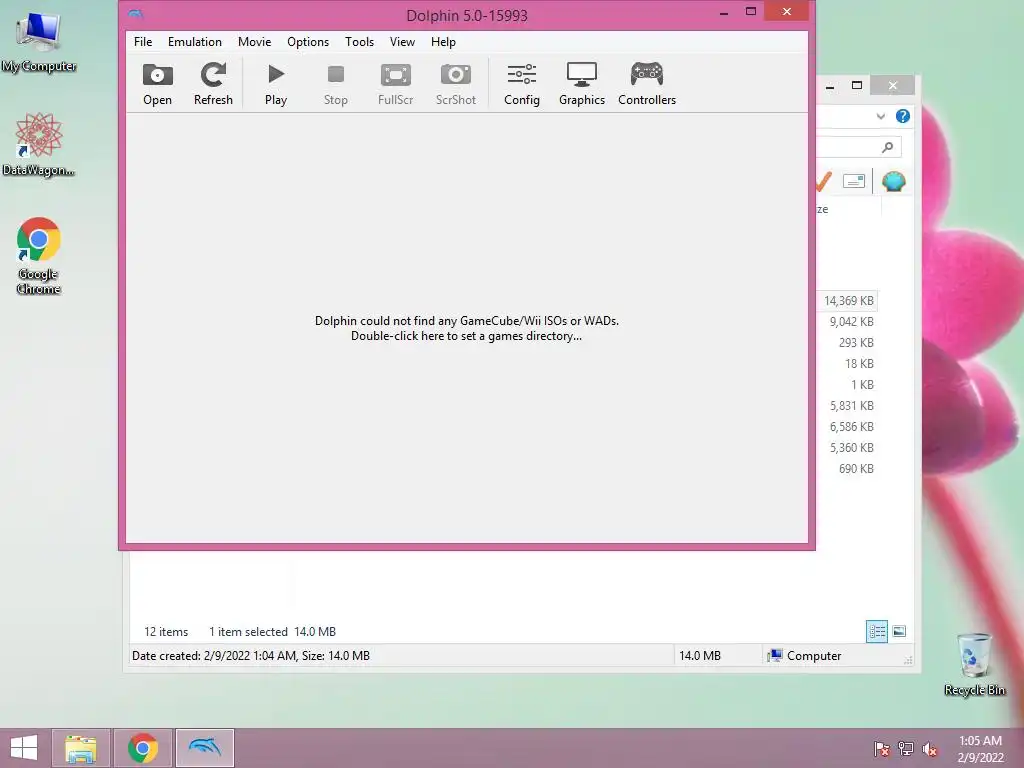Switch Explorer to details view
This screenshot has width=1024, height=768.
click(876, 632)
